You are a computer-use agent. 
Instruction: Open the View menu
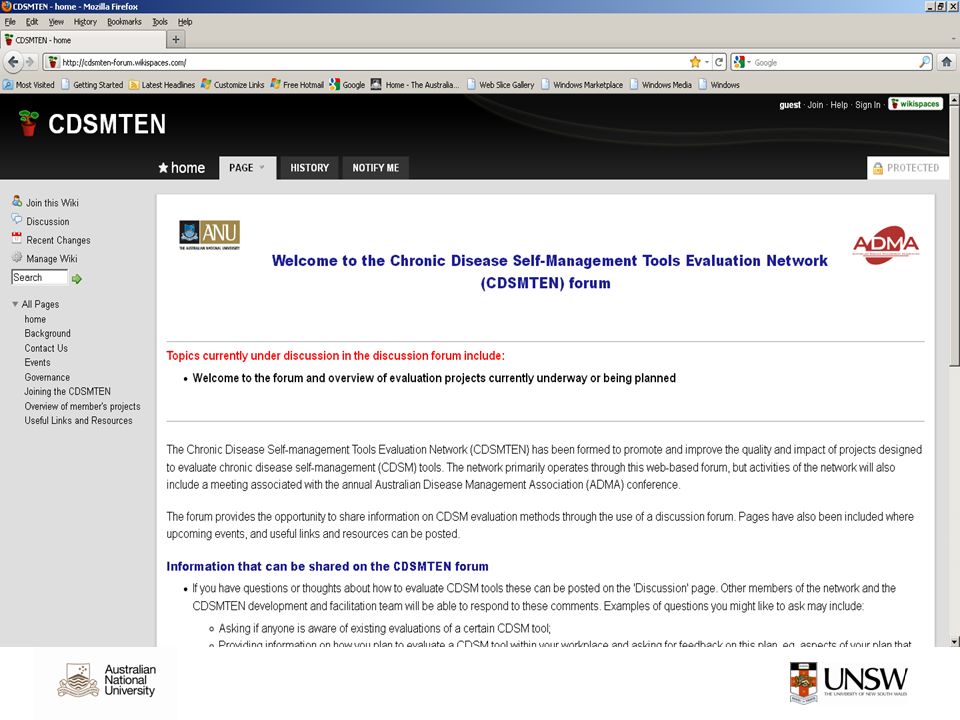[56, 21]
